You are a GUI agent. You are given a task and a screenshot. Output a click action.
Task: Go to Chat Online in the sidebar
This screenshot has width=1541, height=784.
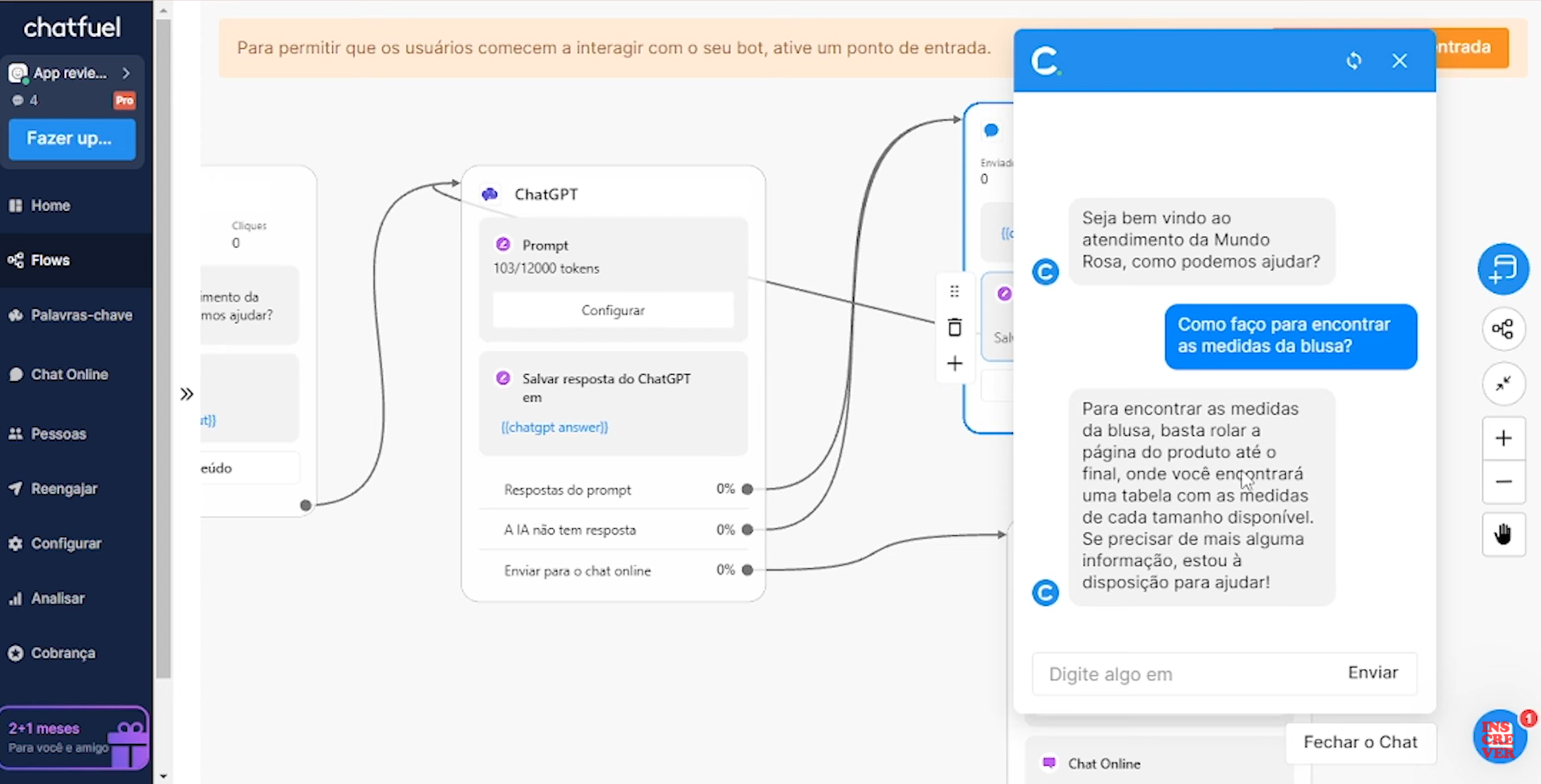(x=69, y=375)
